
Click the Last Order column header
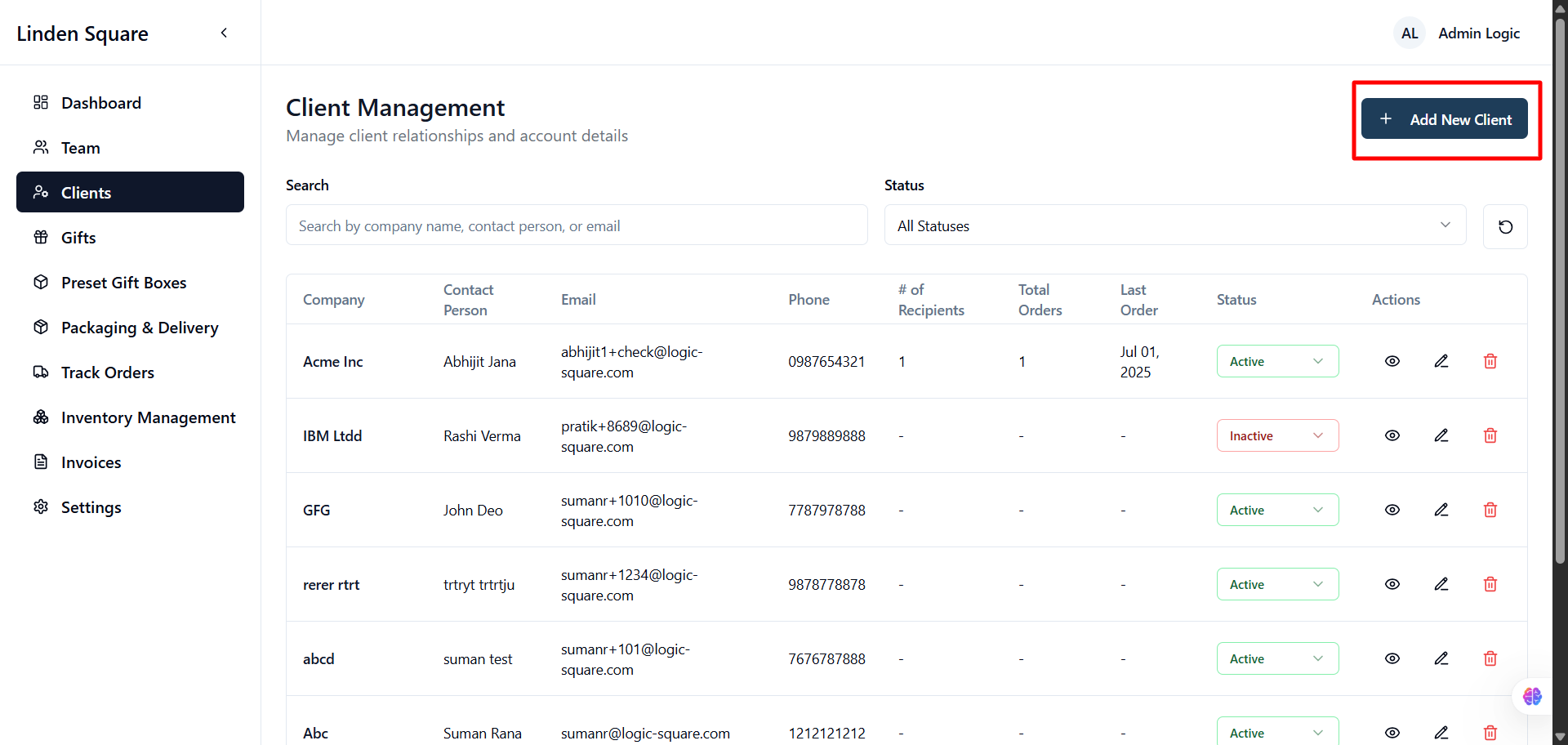coord(1138,300)
